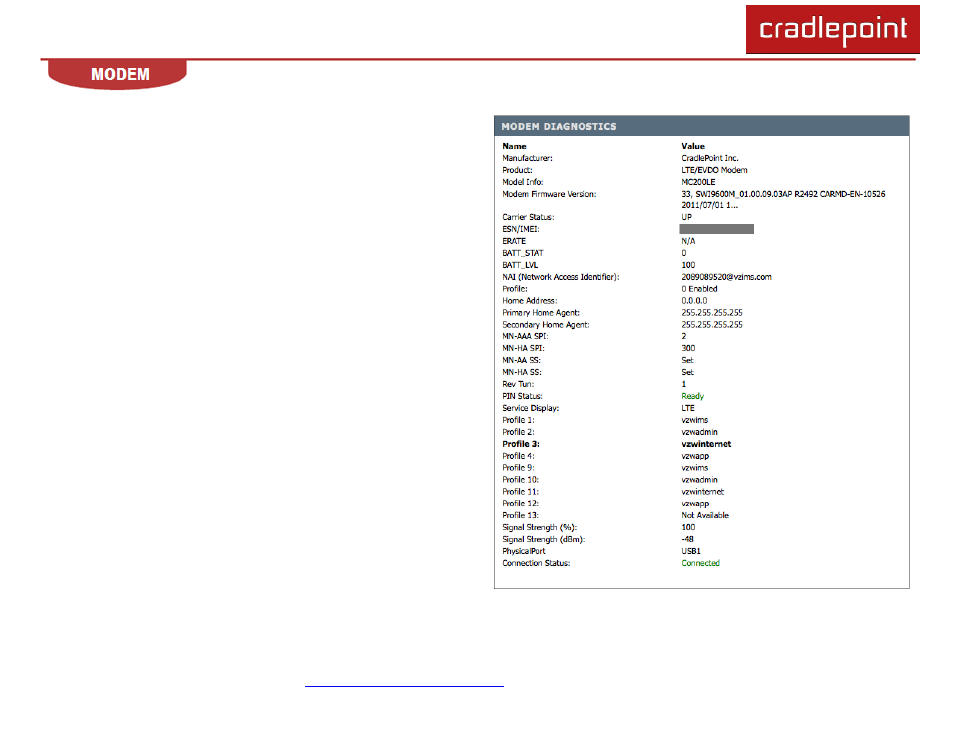Click the Cradlepoint logo

[x=832, y=29]
